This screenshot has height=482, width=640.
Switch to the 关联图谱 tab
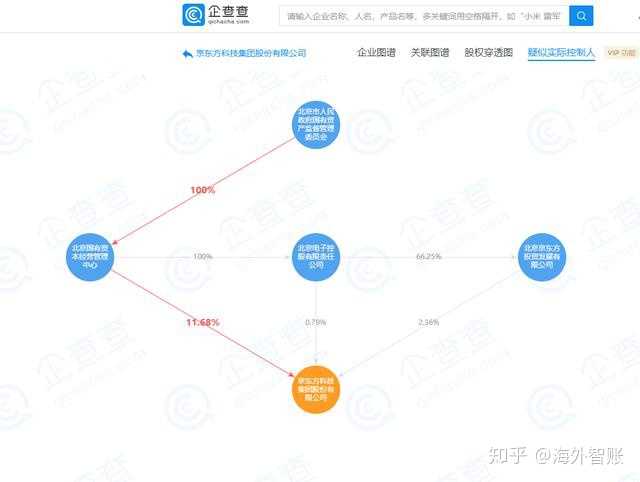click(429, 53)
